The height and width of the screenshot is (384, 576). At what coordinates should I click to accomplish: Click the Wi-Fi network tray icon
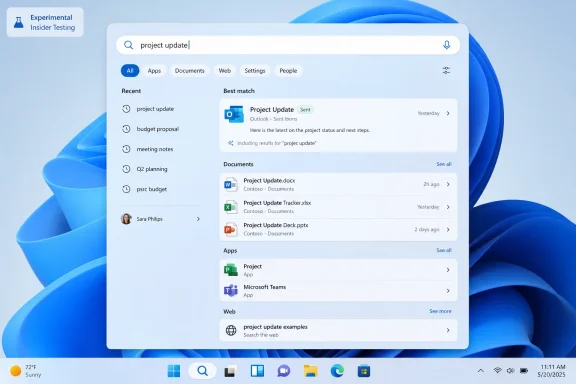(x=498, y=370)
